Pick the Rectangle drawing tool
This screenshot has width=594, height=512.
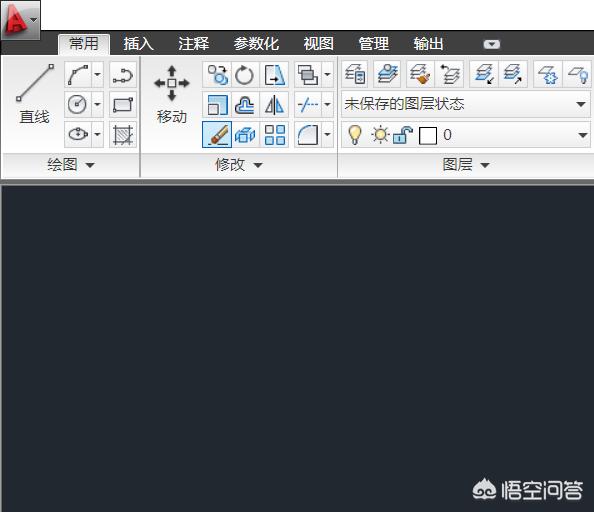tap(123, 105)
